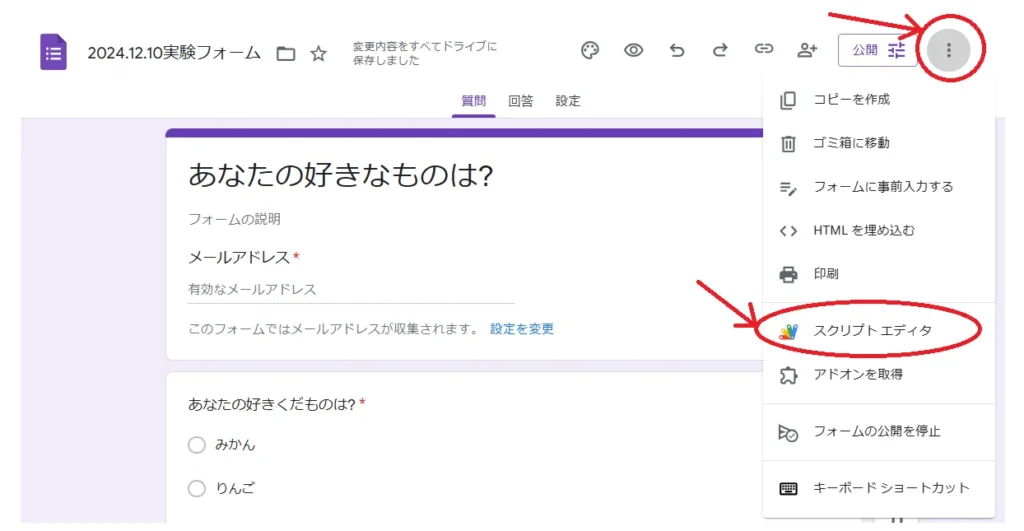Viewport: 1024px width, 531px height.
Task: Choose スクリプト エディタ from menu
Action: (x=873, y=330)
